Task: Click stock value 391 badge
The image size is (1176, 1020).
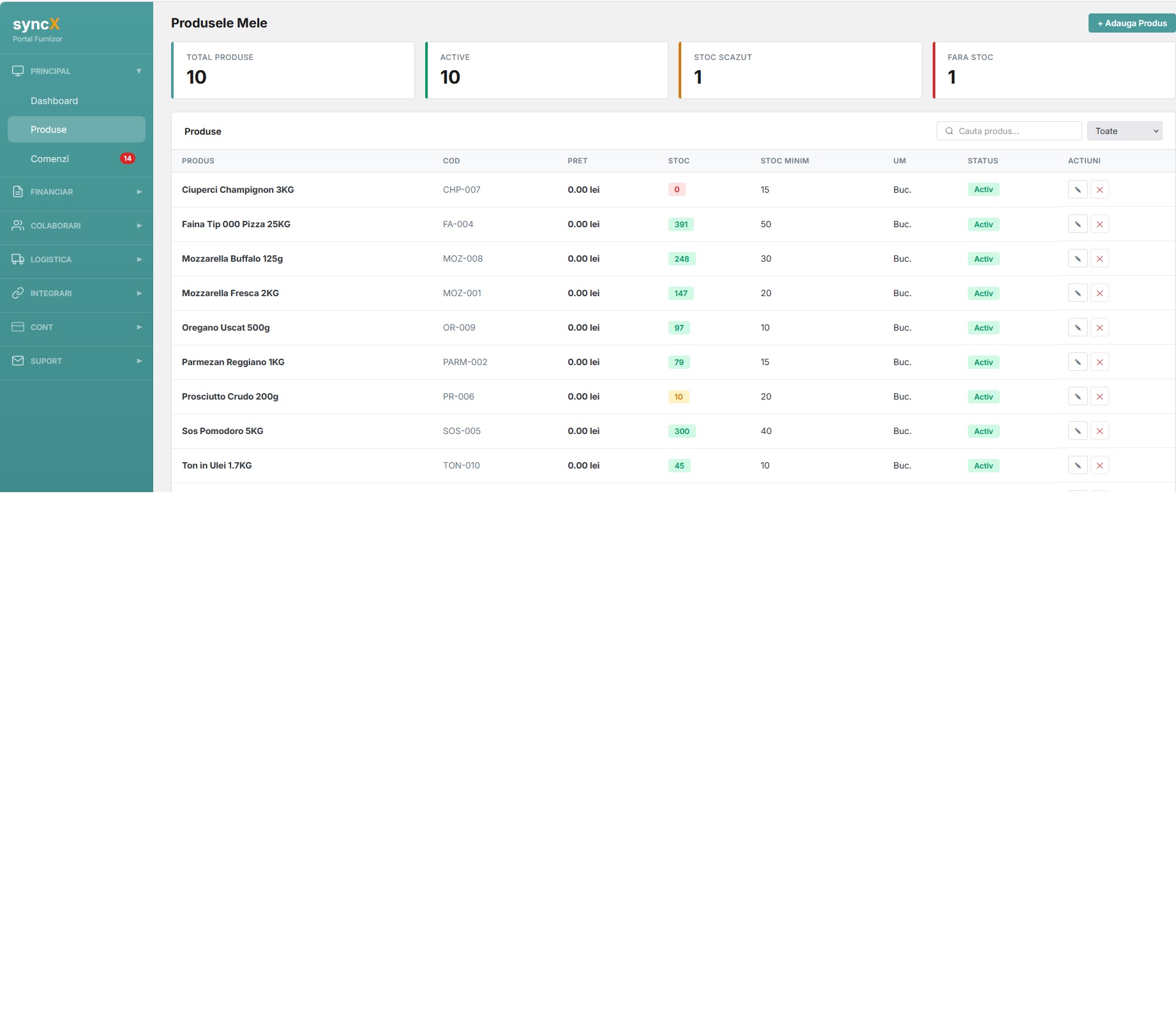Action: click(x=681, y=224)
